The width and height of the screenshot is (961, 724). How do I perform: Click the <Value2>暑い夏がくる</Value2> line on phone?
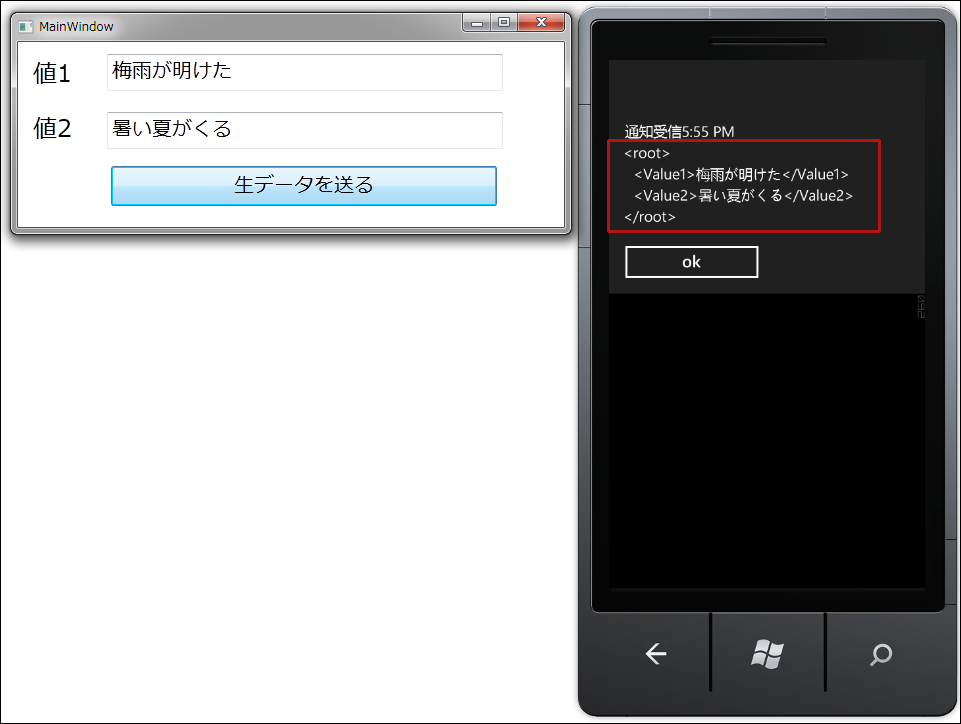click(x=743, y=196)
